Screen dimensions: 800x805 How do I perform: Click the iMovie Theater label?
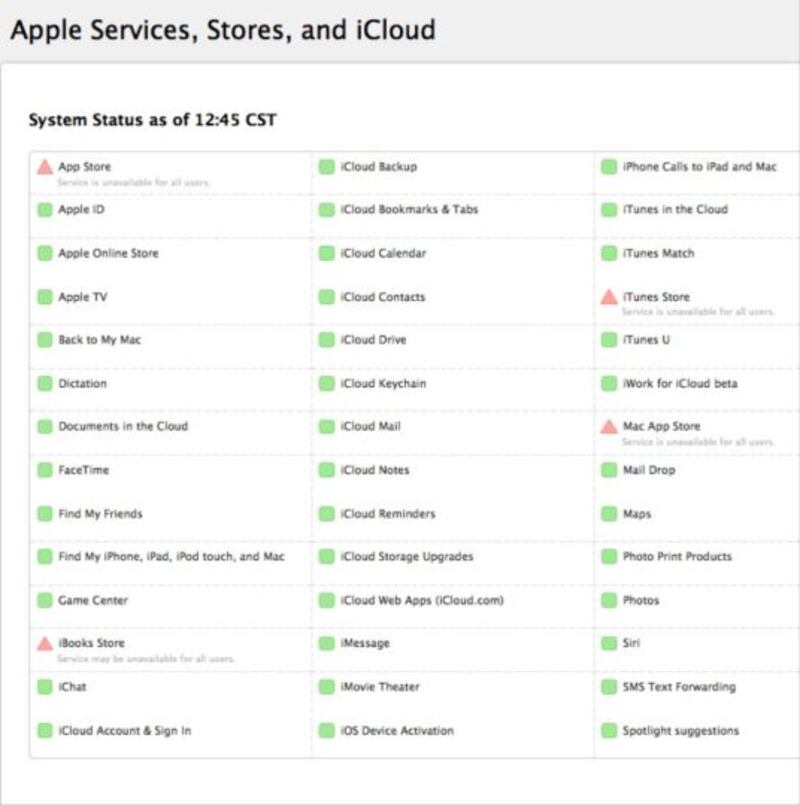(x=380, y=687)
